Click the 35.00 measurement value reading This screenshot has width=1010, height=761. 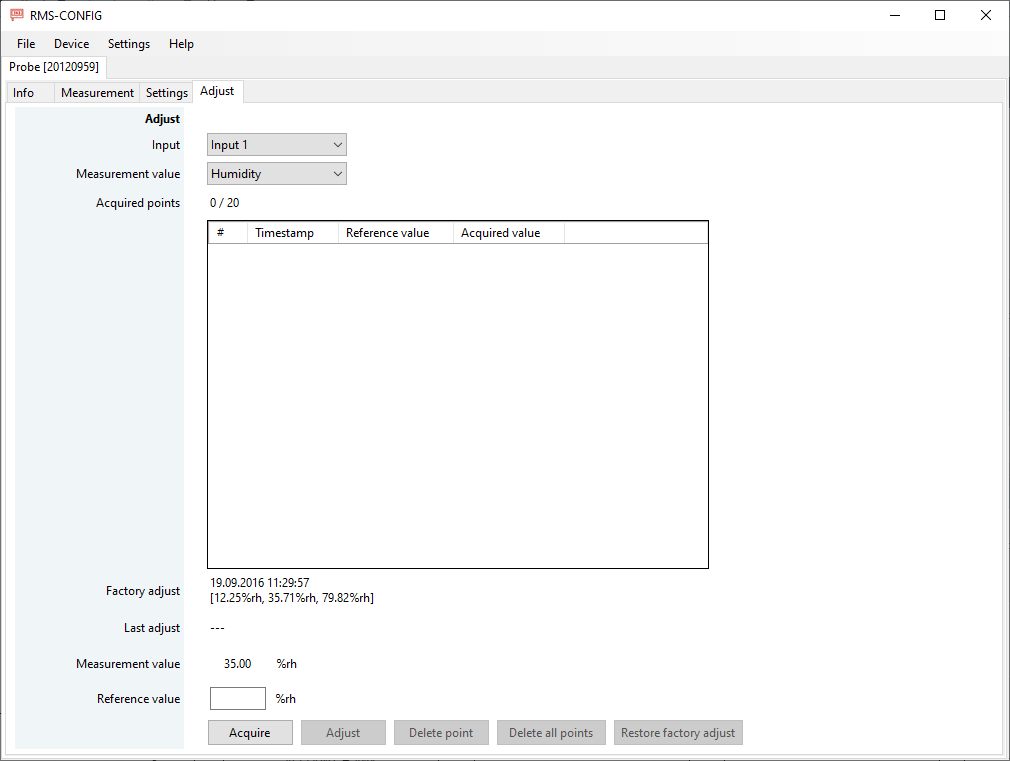[x=238, y=664]
